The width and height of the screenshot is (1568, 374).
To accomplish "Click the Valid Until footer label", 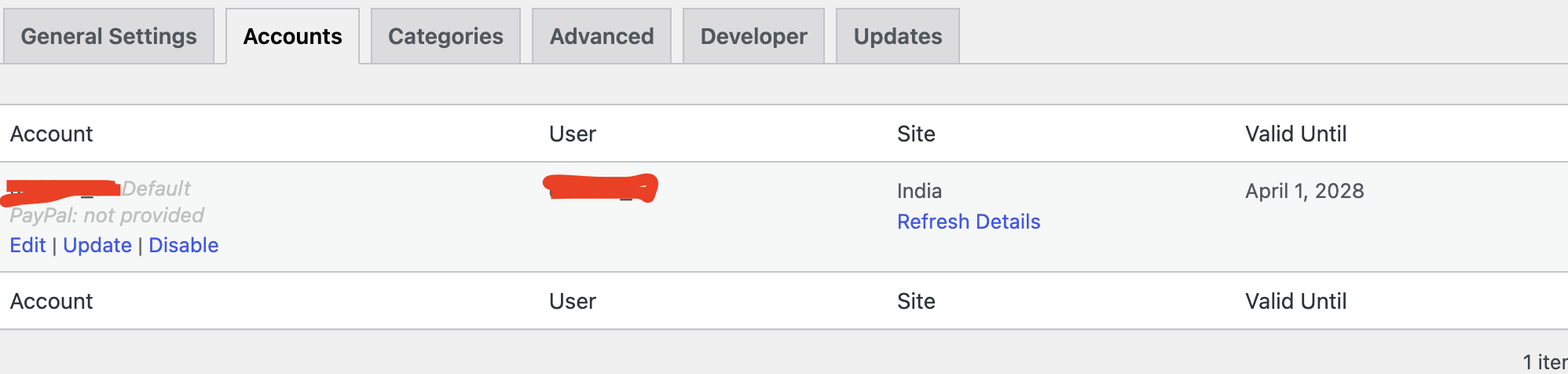I will click(x=1296, y=301).
